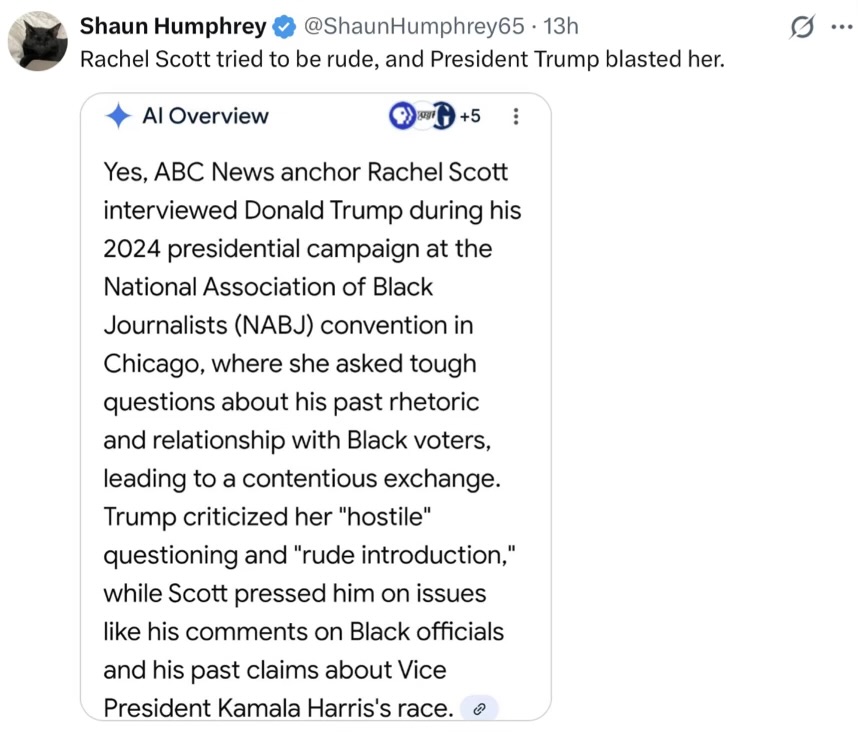This screenshot has height=732, width=858.
Task: Click the PBS source icon in AI Overview
Action: [x=401, y=116]
